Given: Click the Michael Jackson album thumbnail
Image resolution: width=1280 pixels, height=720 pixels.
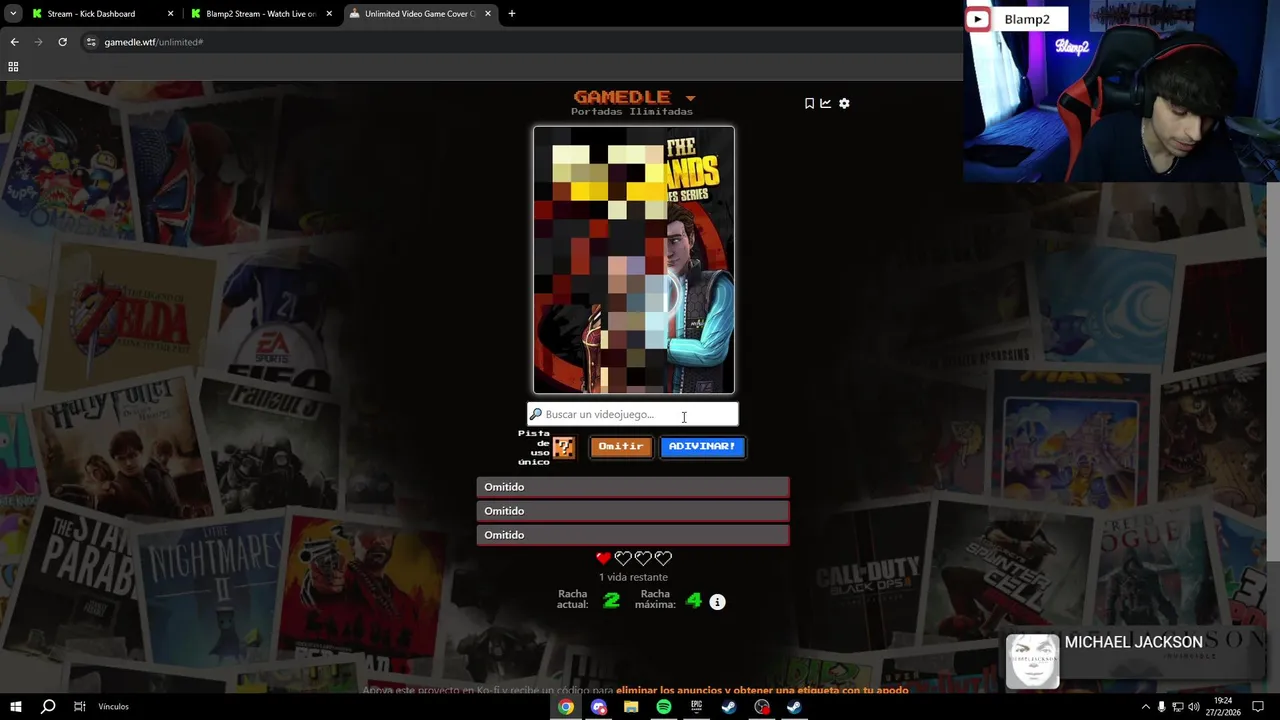Looking at the screenshot, I should click(1032, 661).
